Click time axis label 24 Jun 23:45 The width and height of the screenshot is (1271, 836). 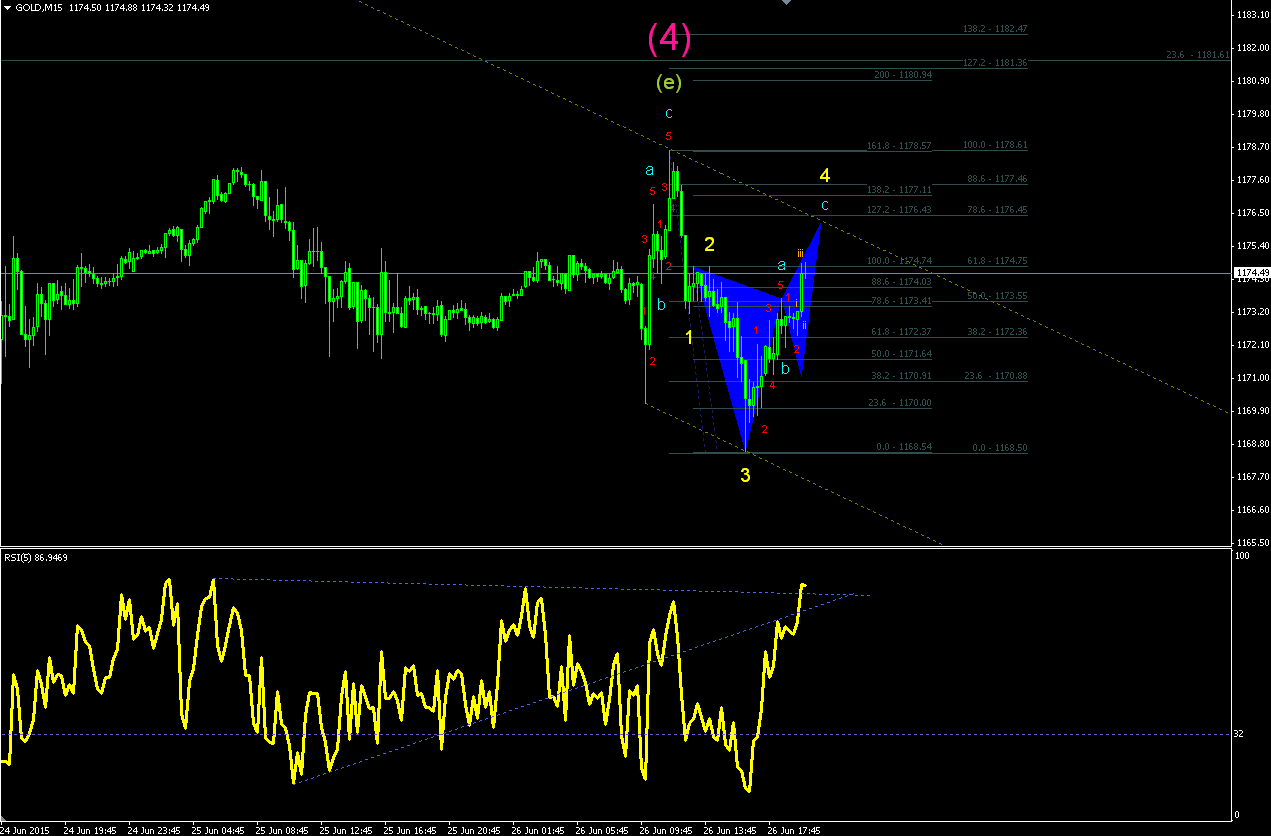pyautogui.click(x=154, y=830)
